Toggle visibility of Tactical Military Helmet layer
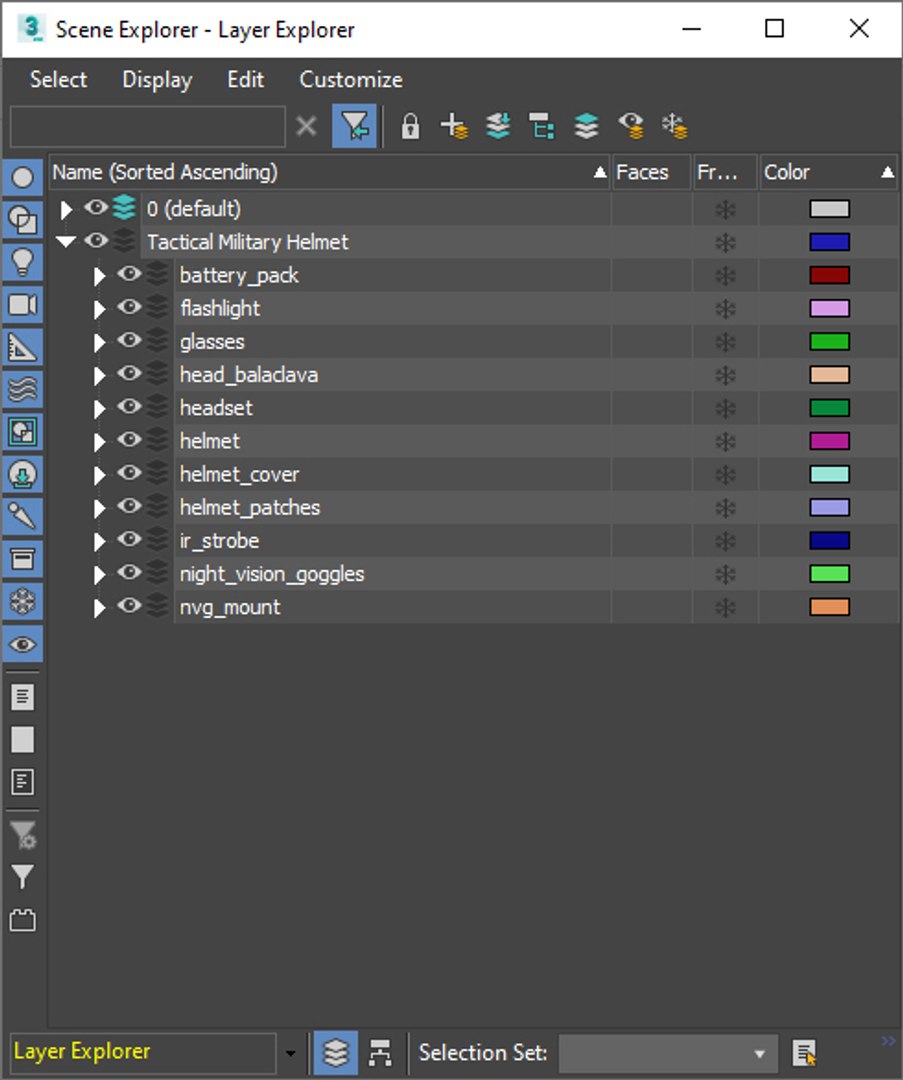This screenshot has height=1080, width=903. (96, 241)
